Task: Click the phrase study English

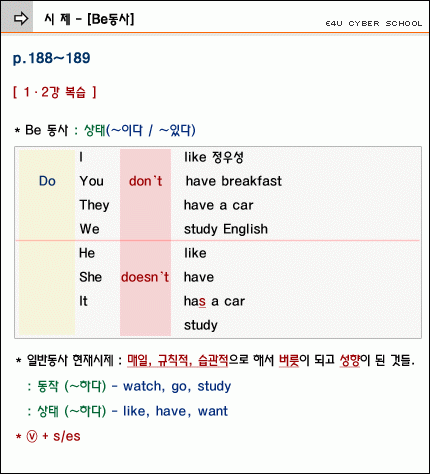Action: click(226, 229)
